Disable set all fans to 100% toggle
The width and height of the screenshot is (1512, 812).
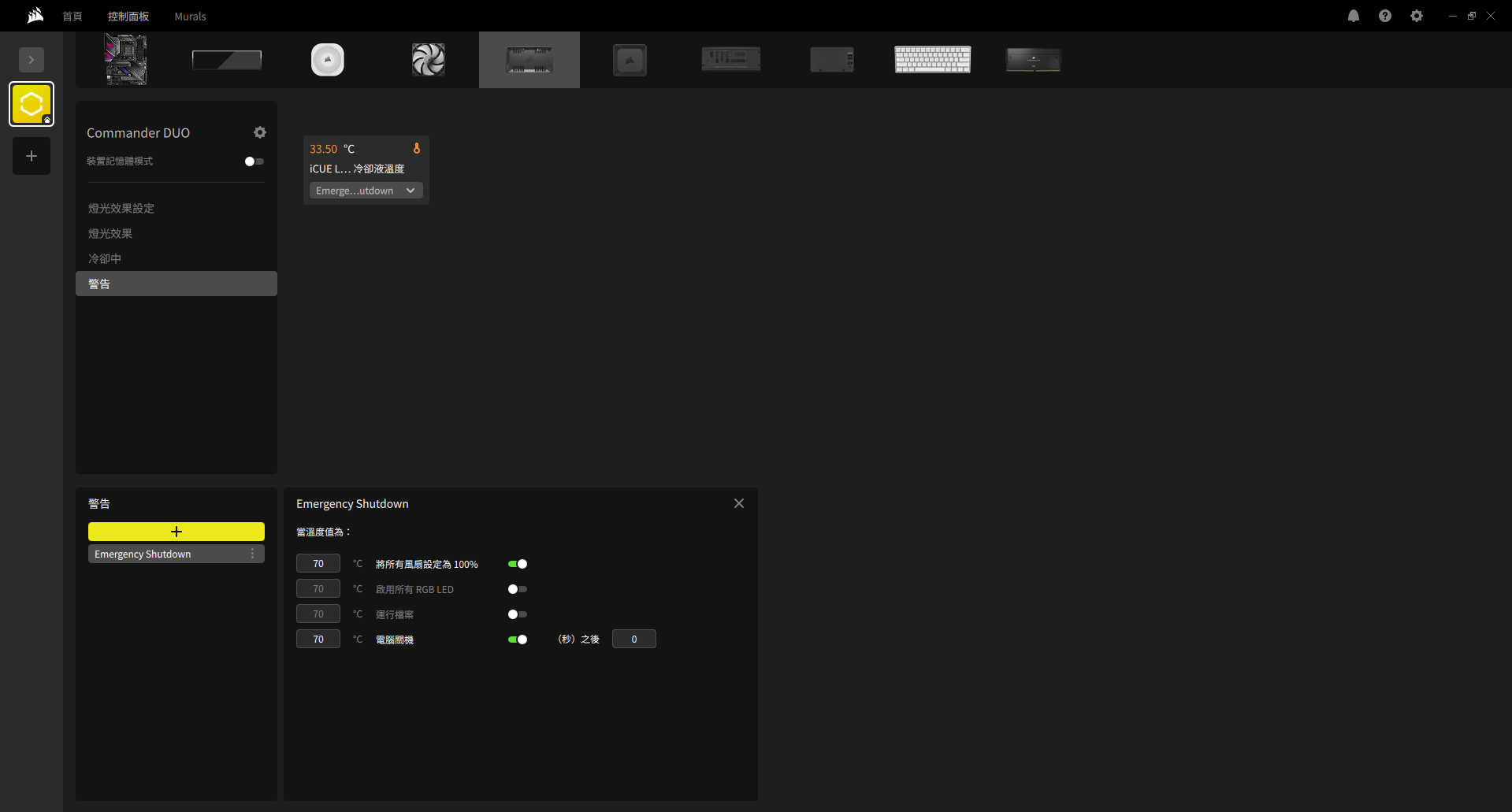click(518, 564)
